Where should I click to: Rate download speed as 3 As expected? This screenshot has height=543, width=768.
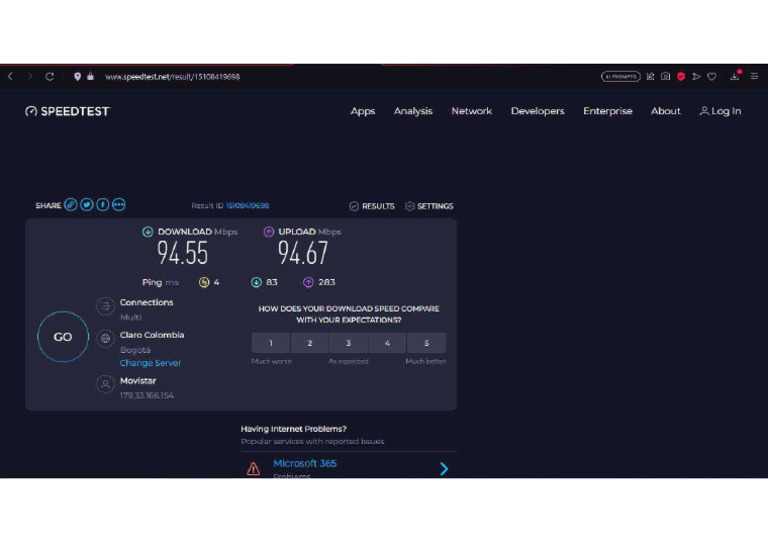point(349,343)
